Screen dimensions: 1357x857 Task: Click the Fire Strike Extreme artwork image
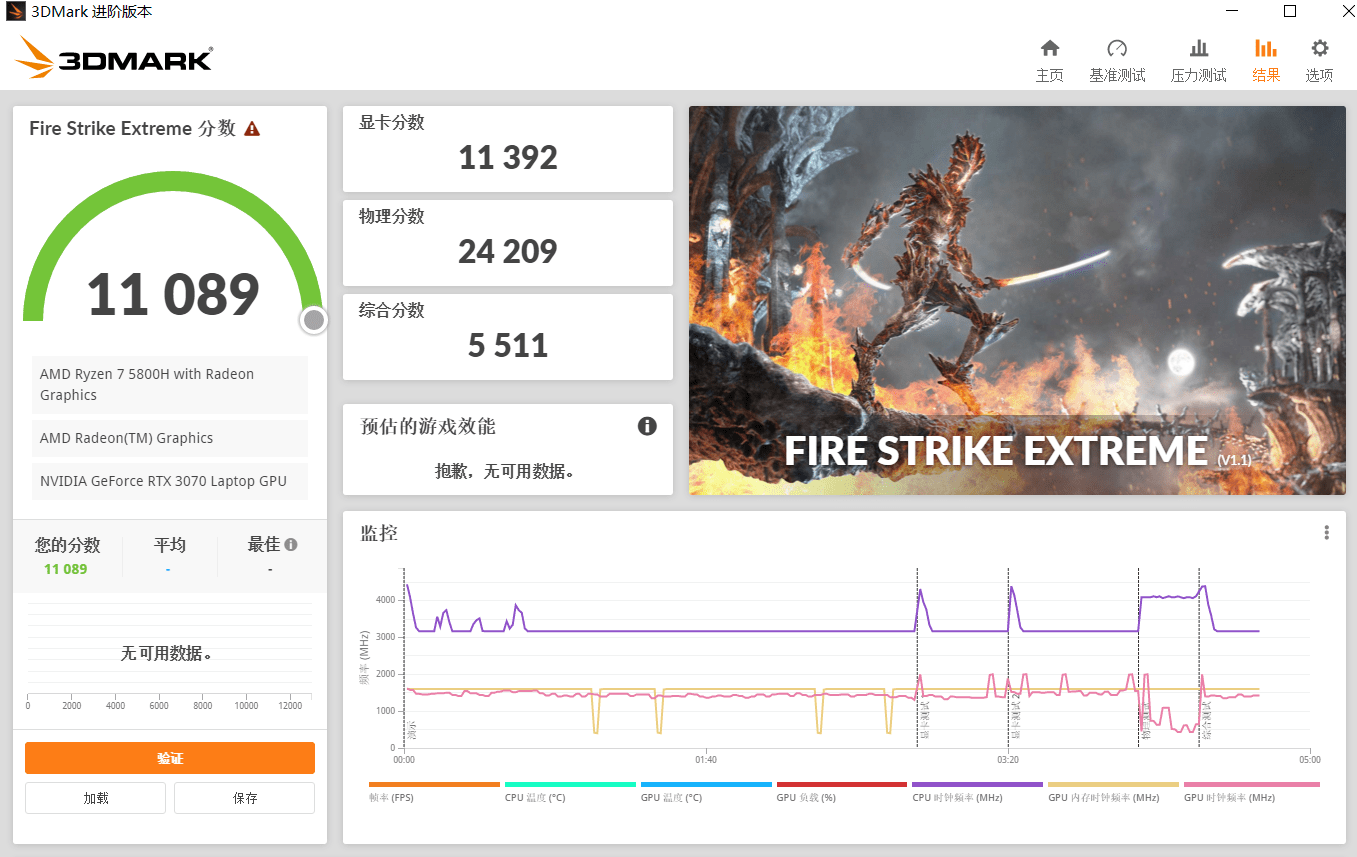pyautogui.click(x=1017, y=300)
